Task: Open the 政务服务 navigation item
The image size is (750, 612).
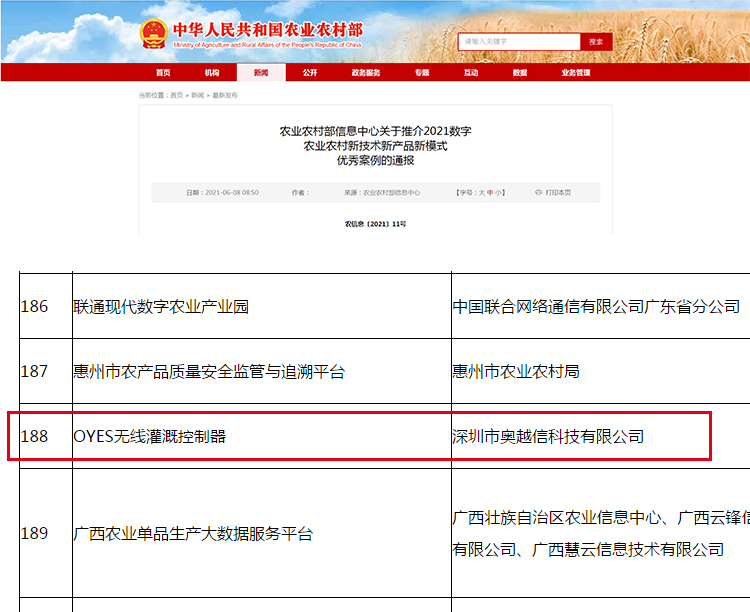Action: point(366,73)
